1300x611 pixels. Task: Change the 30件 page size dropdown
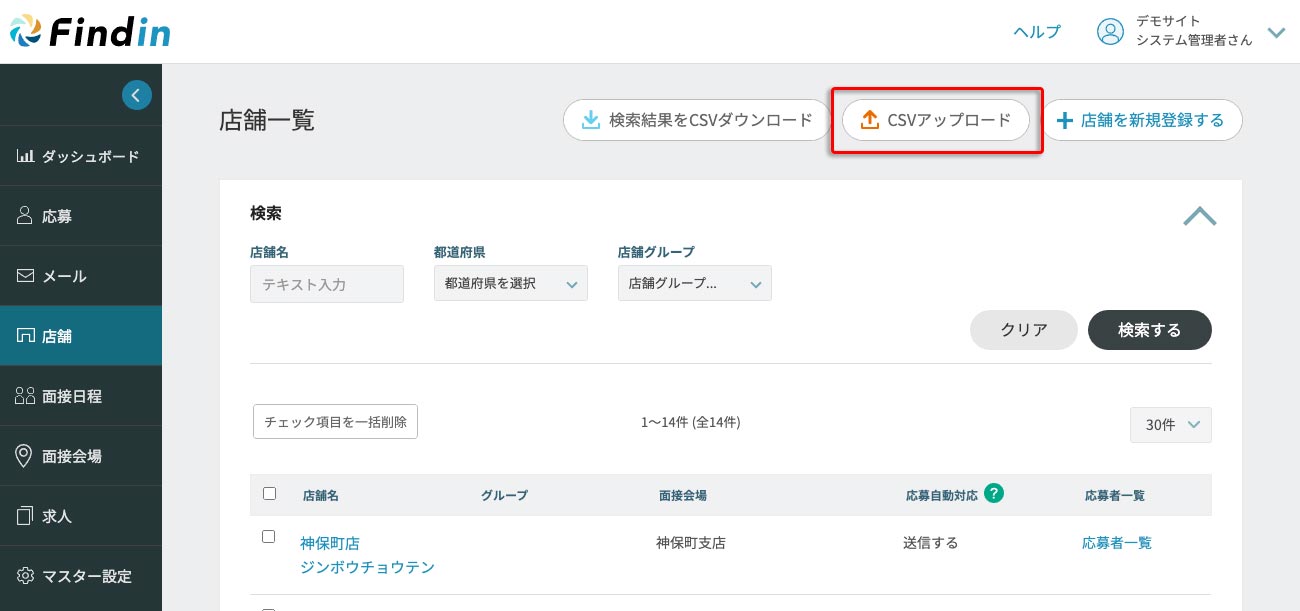click(1170, 425)
